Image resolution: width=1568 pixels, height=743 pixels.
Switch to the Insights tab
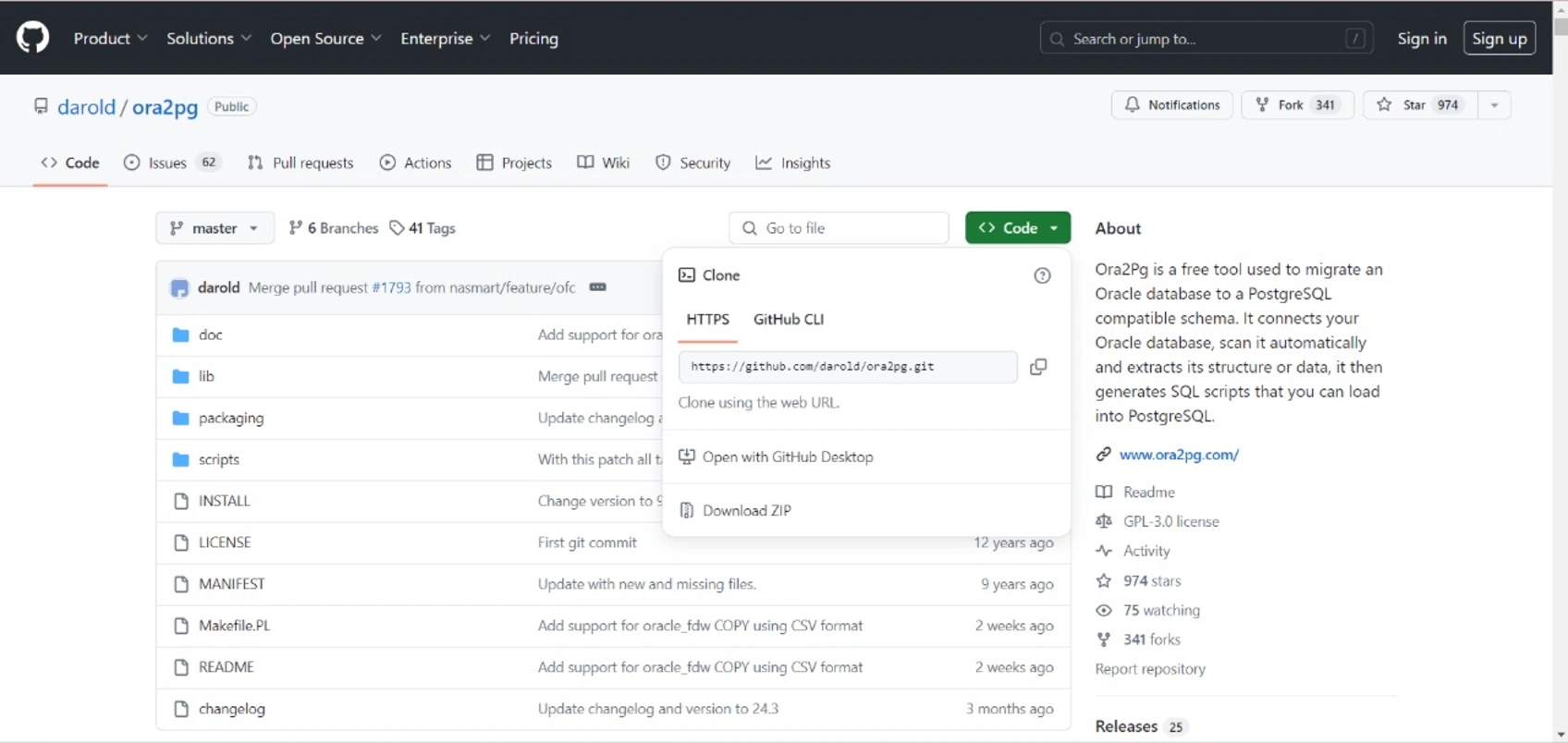(x=793, y=163)
